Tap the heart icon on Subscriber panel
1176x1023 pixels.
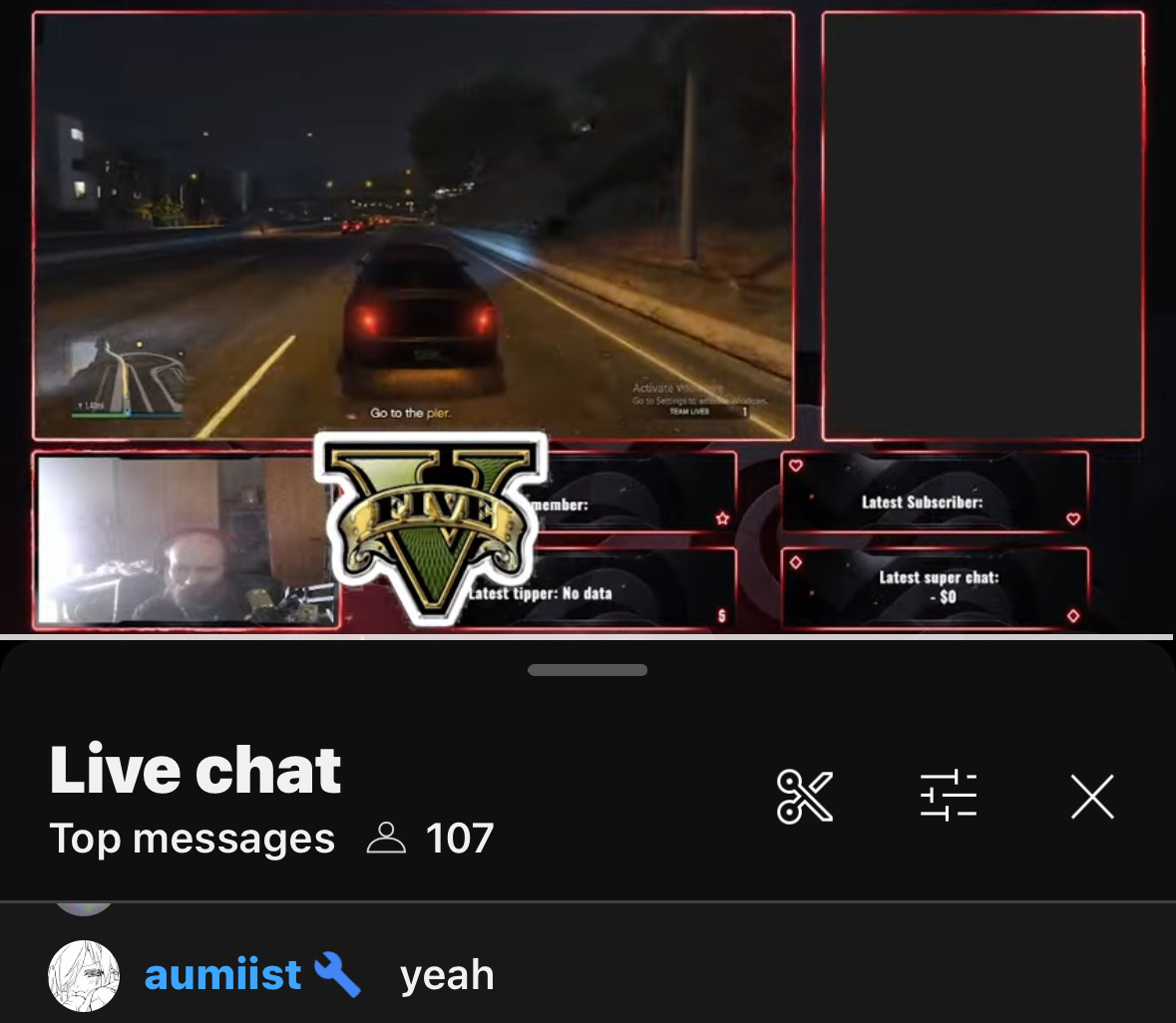[1073, 518]
